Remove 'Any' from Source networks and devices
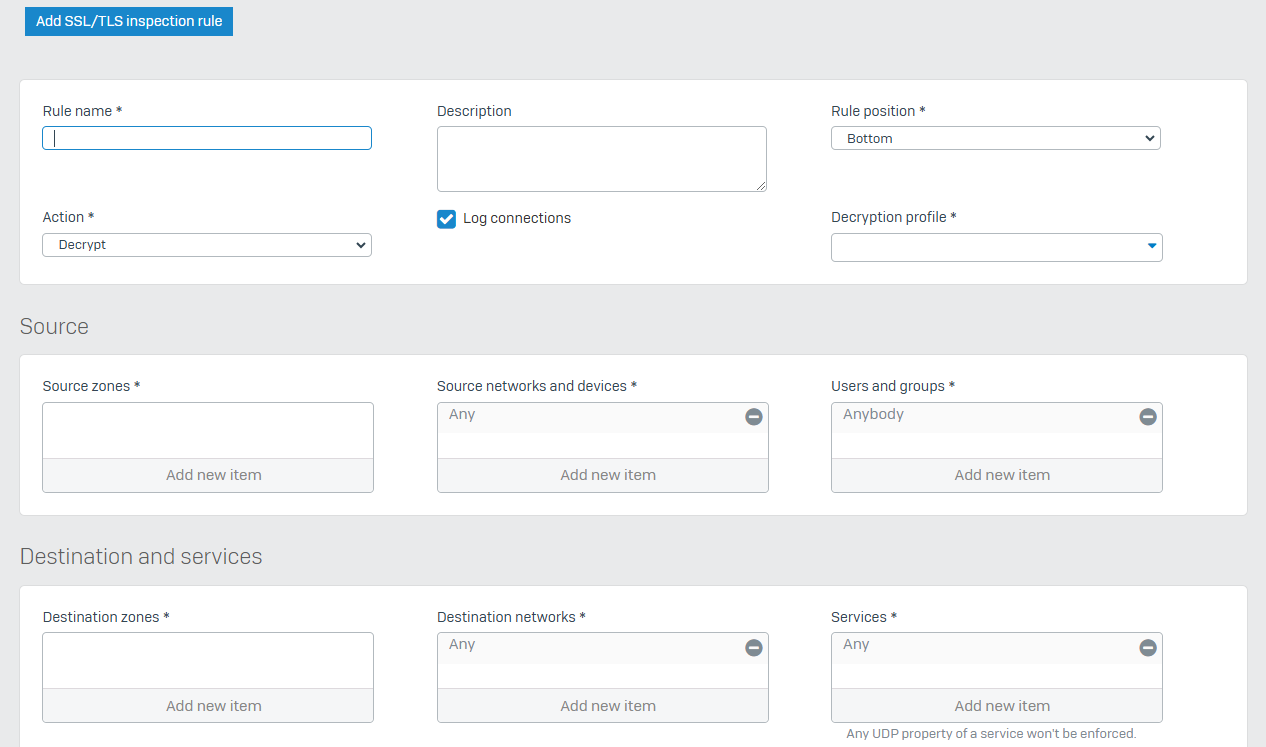 tap(754, 417)
